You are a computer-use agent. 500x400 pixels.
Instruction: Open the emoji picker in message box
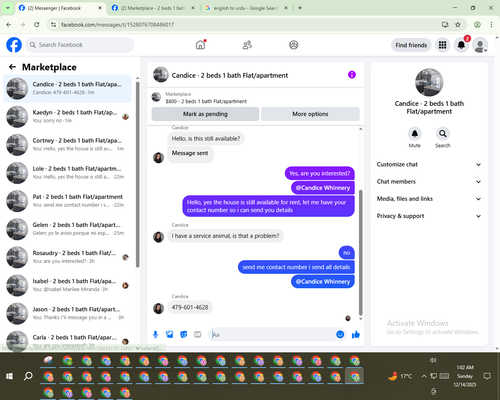340,334
